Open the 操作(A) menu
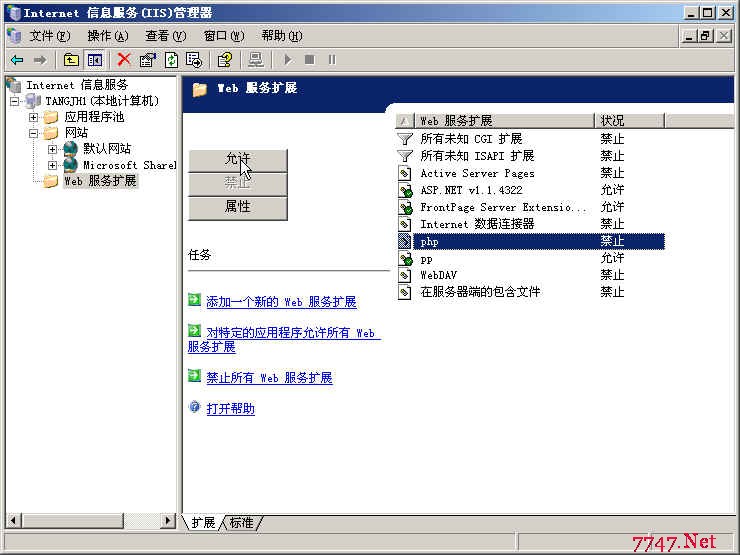 (x=108, y=36)
